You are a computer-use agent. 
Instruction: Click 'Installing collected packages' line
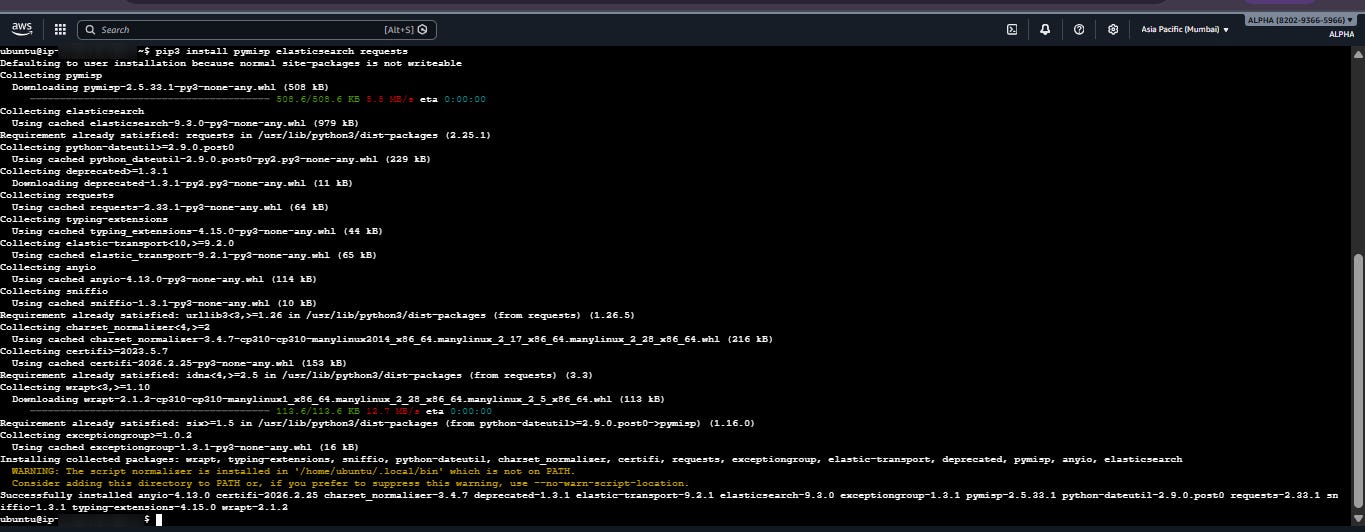tap(591, 459)
